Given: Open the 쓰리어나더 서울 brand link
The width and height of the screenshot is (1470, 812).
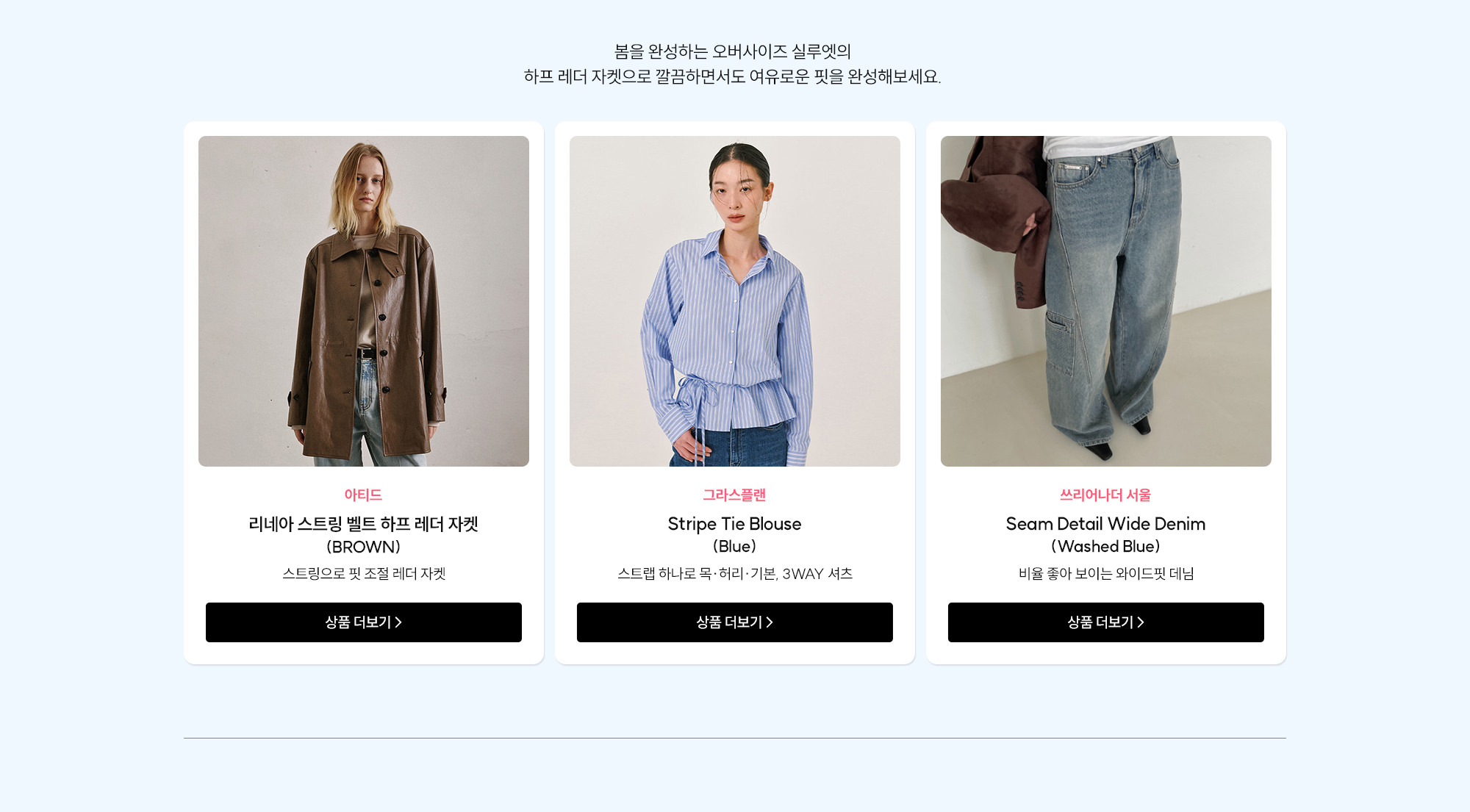Looking at the screenshot, I should coord(1105,495).
